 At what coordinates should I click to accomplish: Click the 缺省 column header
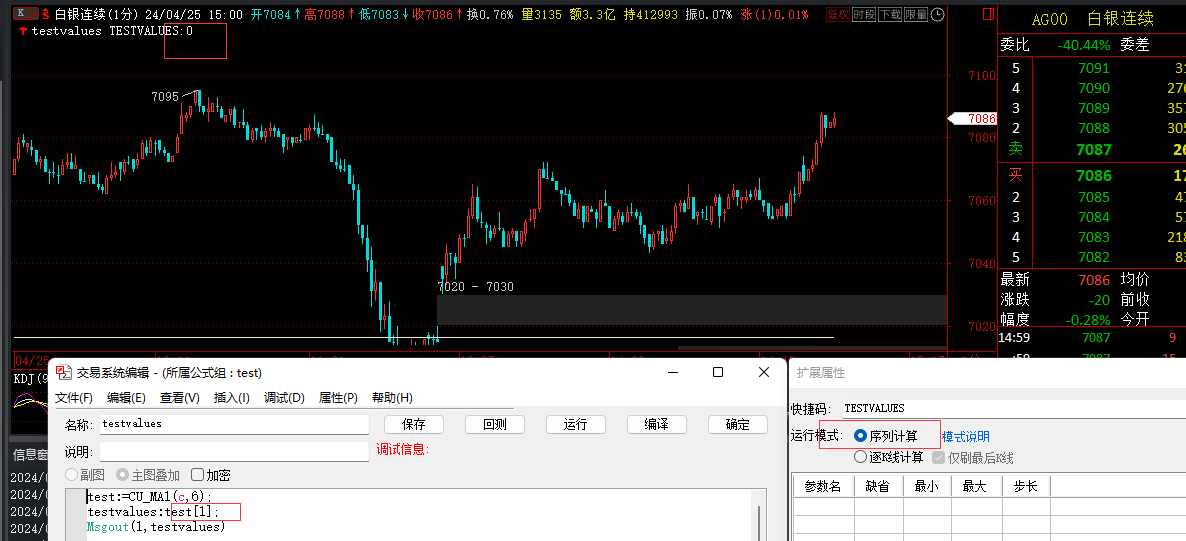pyautogui.click(x=879, y=486)
